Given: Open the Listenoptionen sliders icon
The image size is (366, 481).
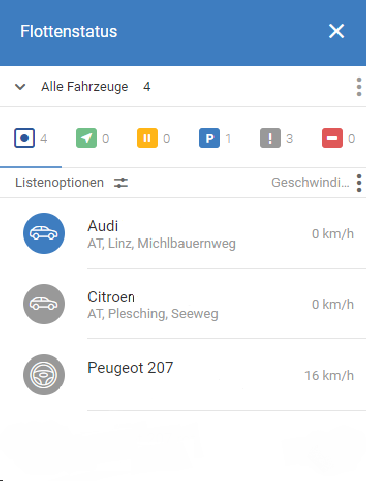Looking at the screenshot, I should pos(121,183).
